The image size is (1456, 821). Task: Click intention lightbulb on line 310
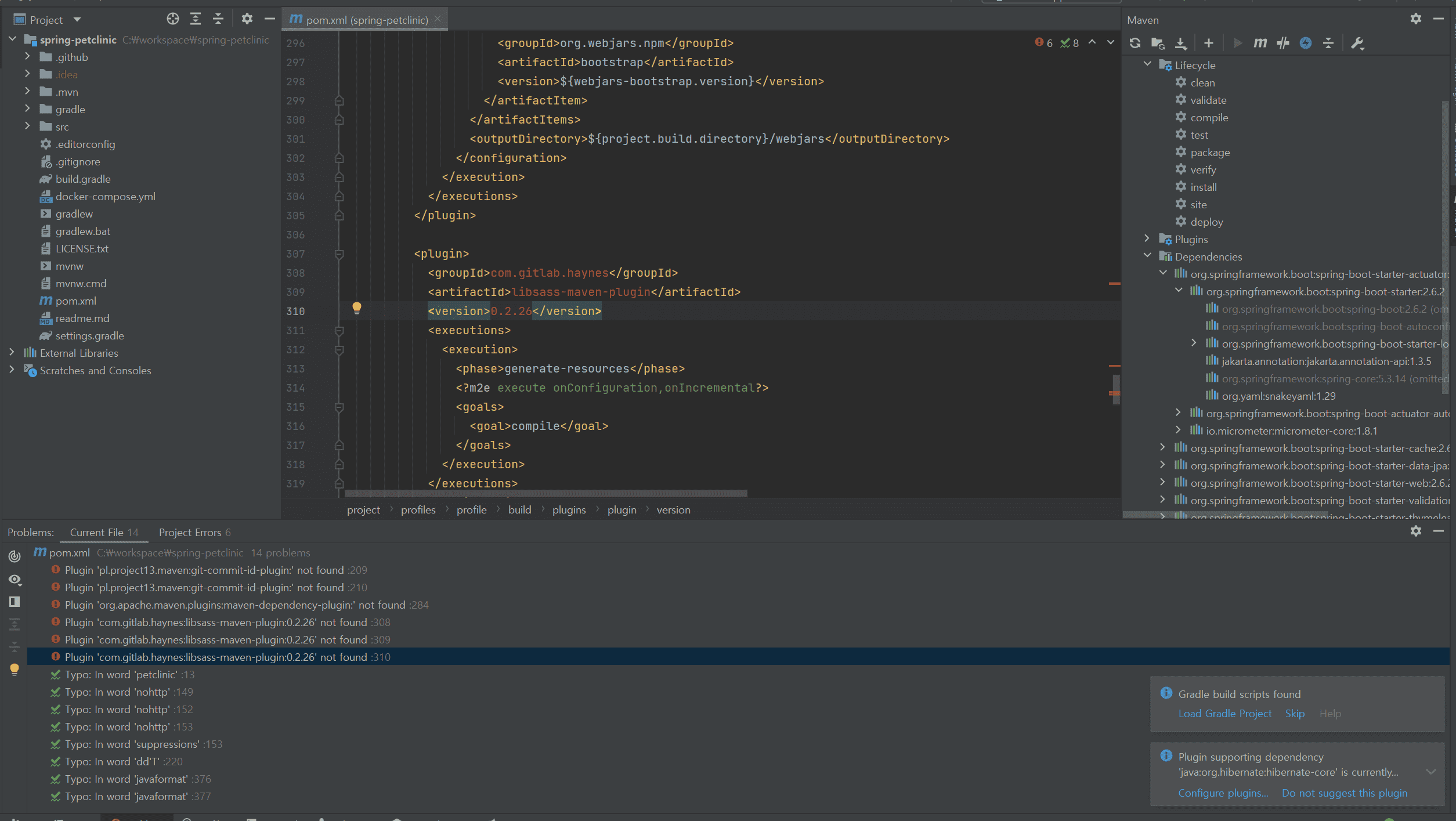pyautogui.click(x=356, y=308)
